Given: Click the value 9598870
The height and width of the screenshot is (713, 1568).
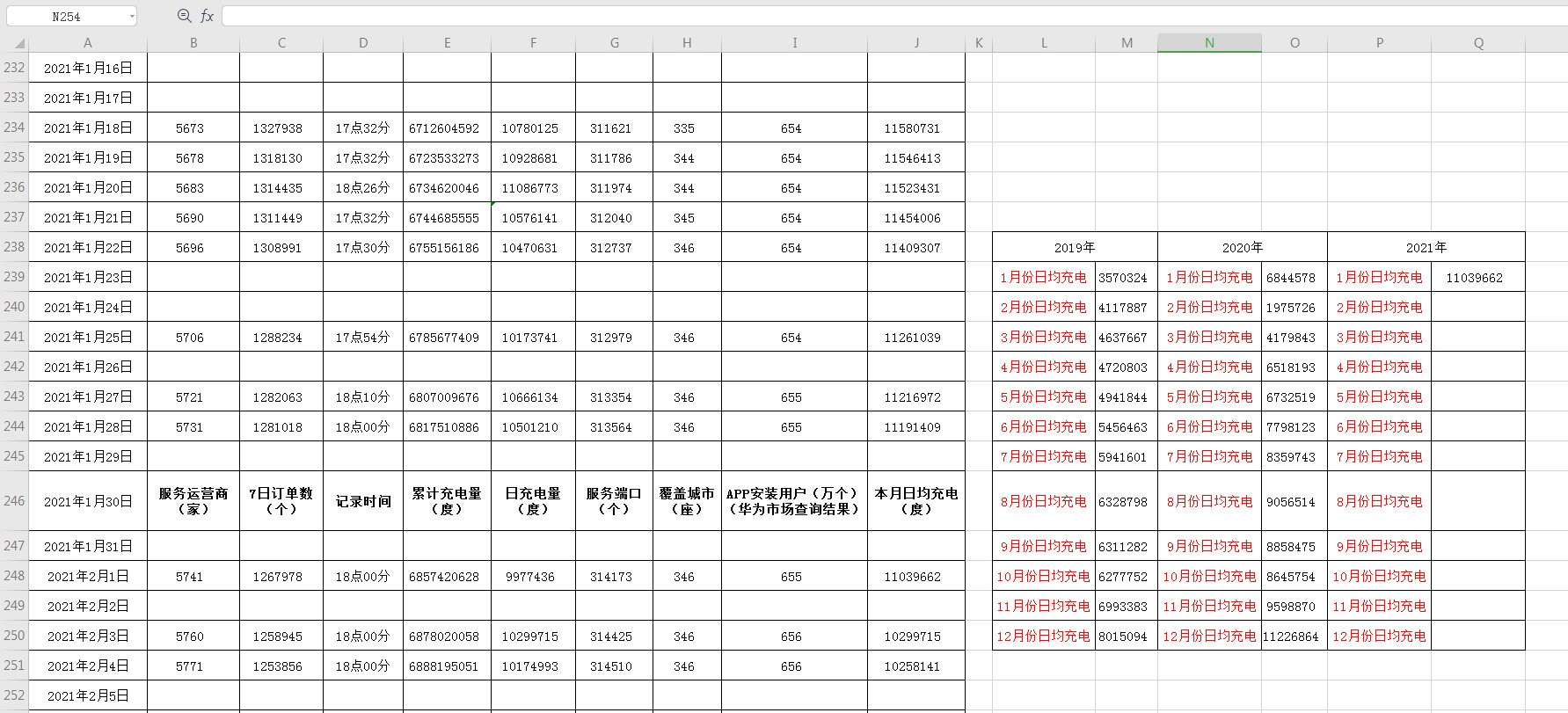Looking at the screenshot, I should coord(1291,607).
